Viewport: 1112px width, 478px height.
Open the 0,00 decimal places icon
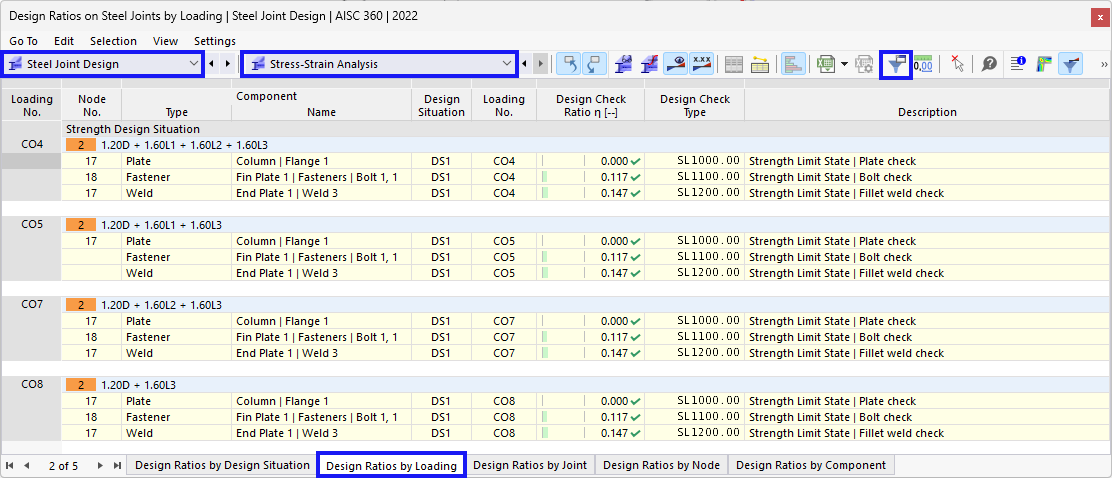point(923,64)
